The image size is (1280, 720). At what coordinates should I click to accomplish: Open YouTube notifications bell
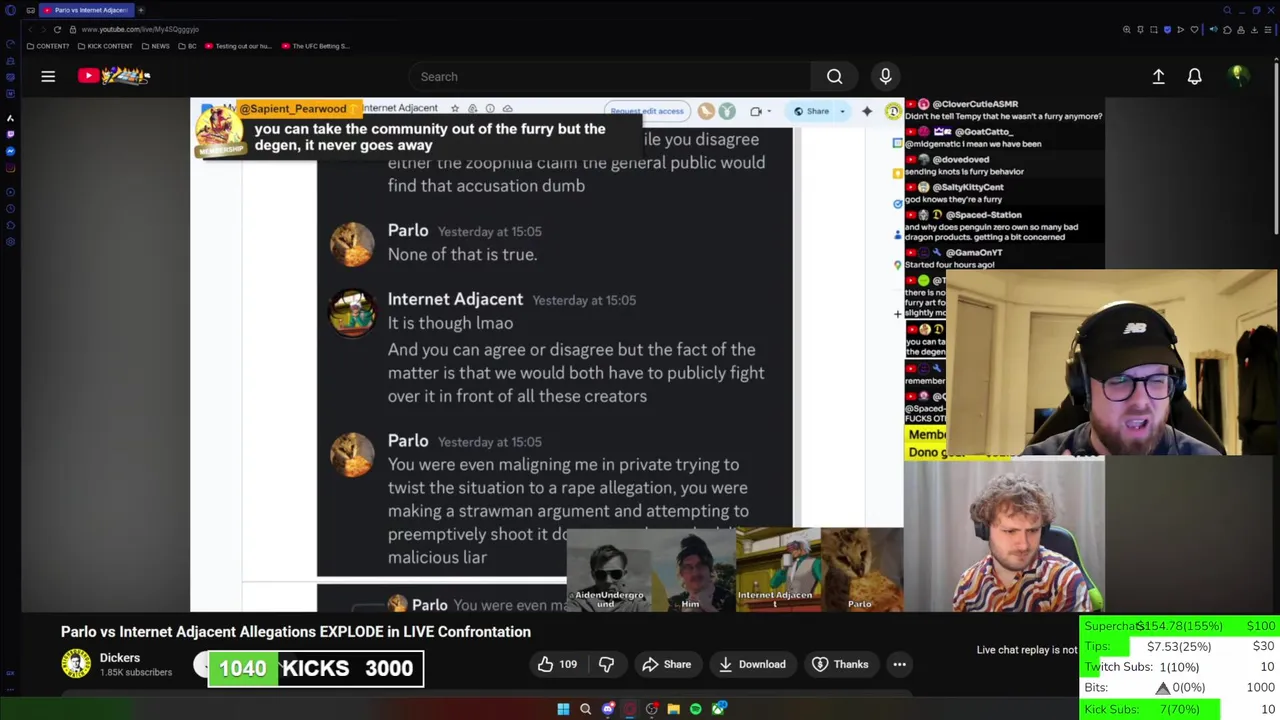point(1194,76)
